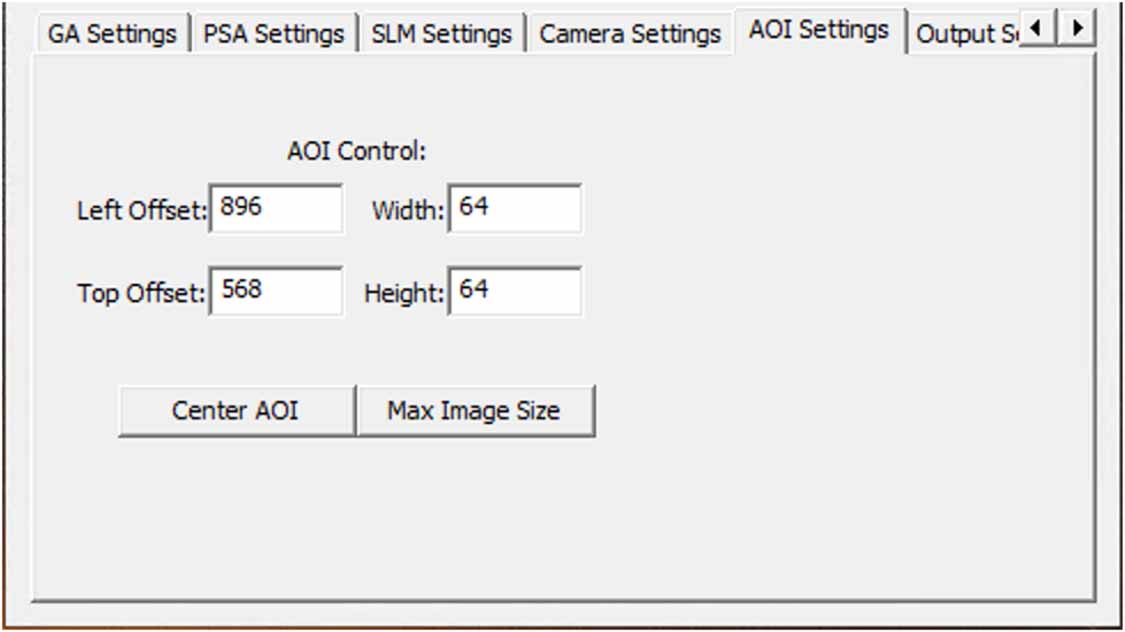Click the empty panel area below the buttons
1125x632 pixels.
coord(560,520)
